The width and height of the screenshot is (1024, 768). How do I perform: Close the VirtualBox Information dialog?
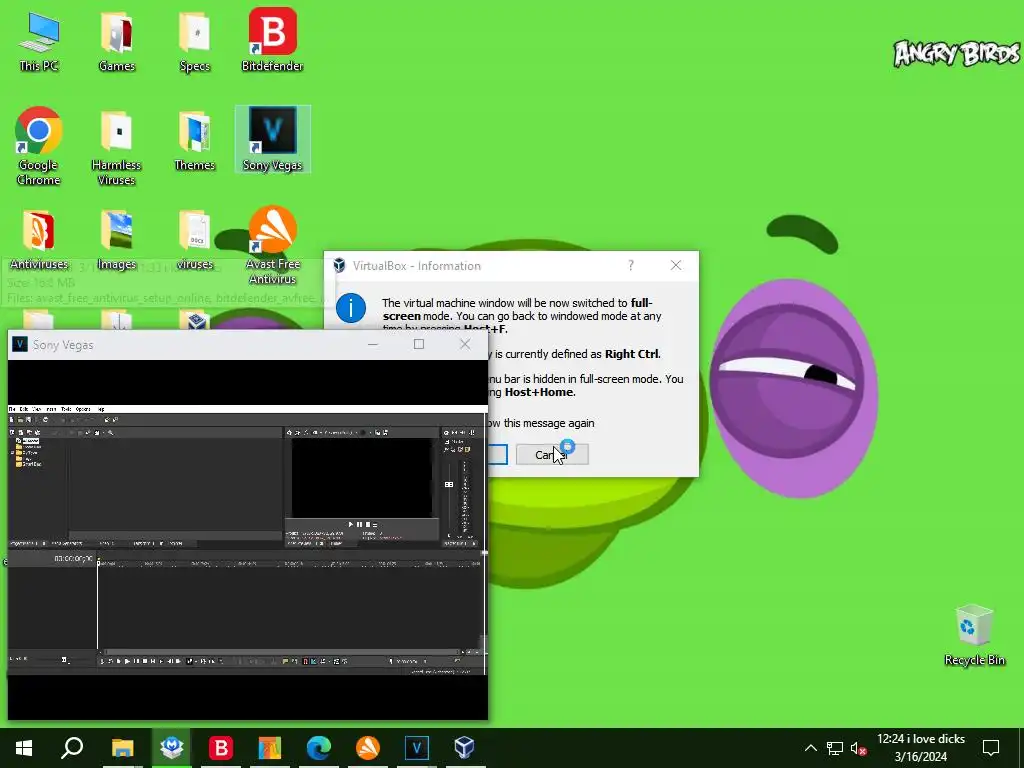coord(676,265)
